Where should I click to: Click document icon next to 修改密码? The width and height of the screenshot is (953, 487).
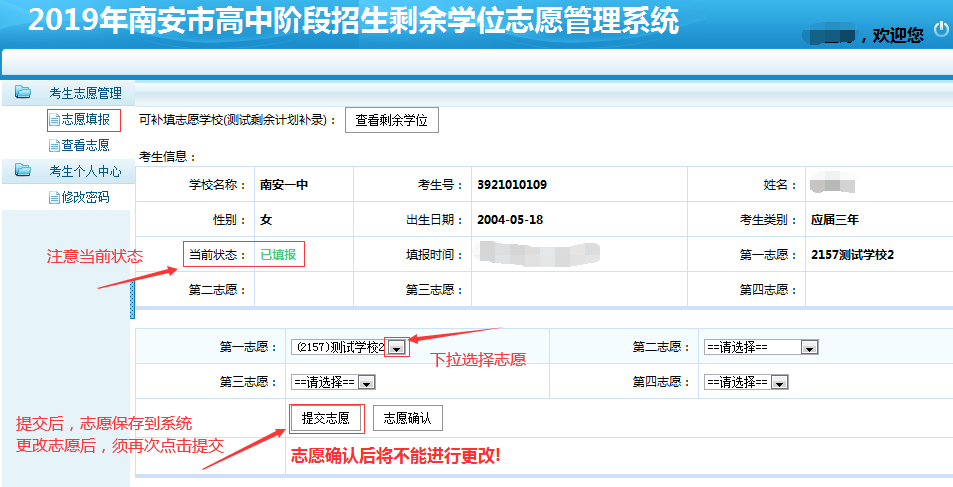55,198
